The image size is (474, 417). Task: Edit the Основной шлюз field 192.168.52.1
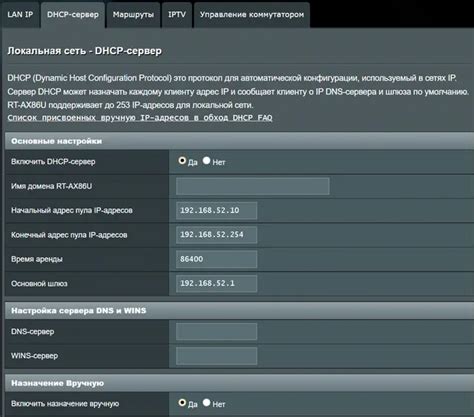pos(216,283)
